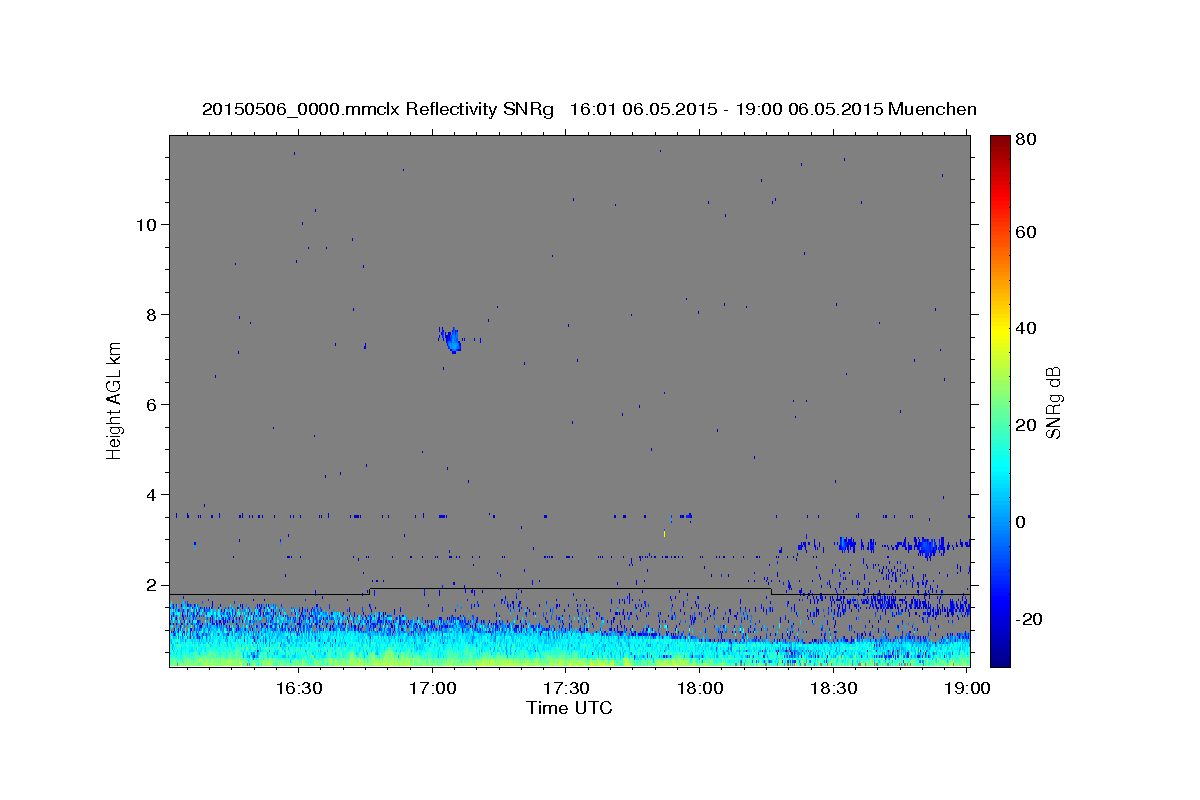Click the blue echo blob near 7.5 km

(x=452, y=340)
